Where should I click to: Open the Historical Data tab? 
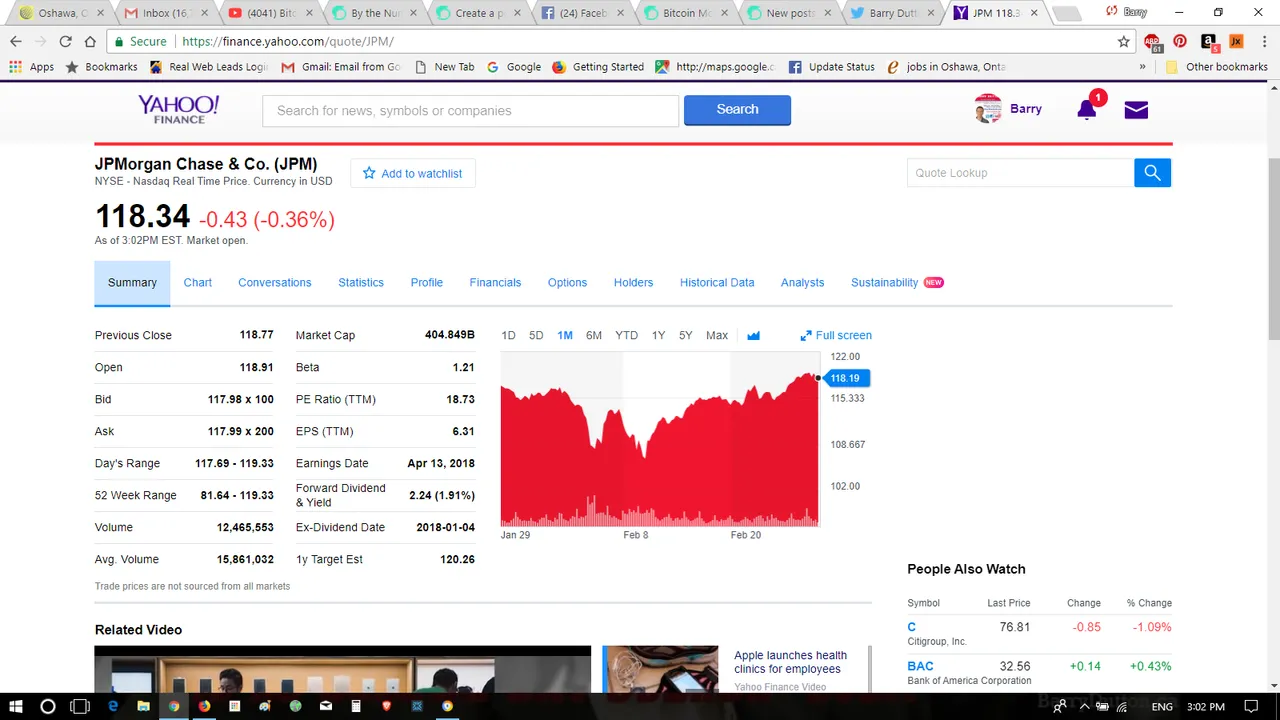point(717,283)
